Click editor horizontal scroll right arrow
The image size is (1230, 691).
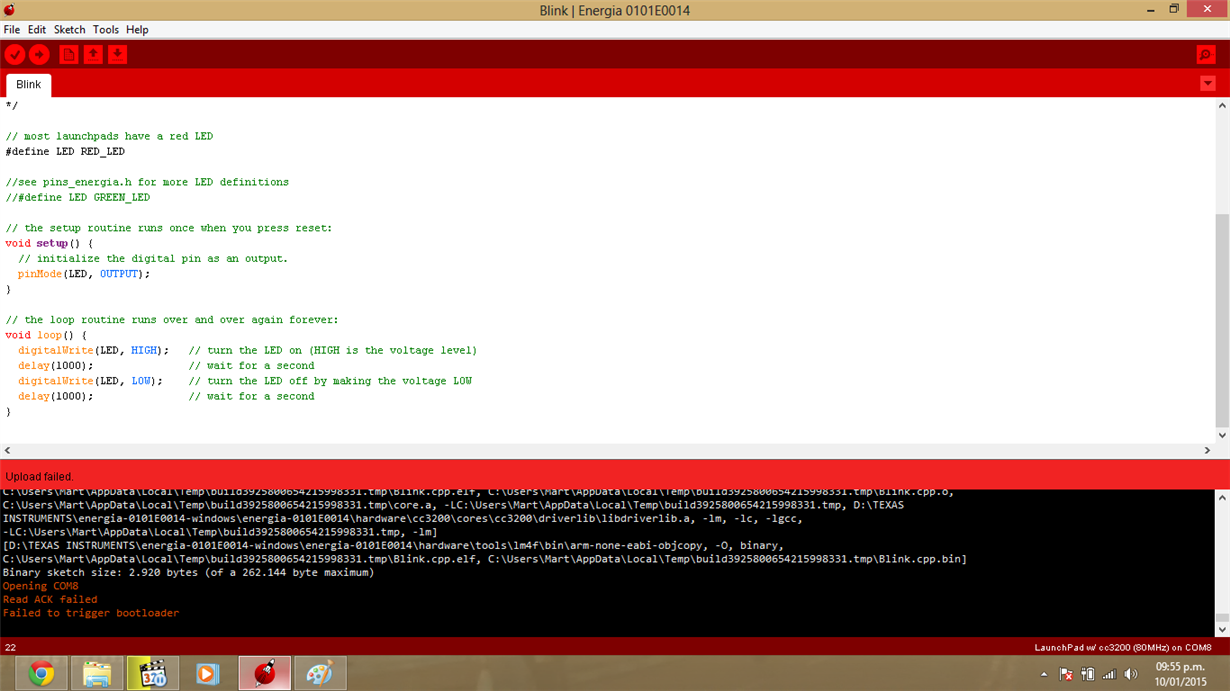tap(1207, 451)
